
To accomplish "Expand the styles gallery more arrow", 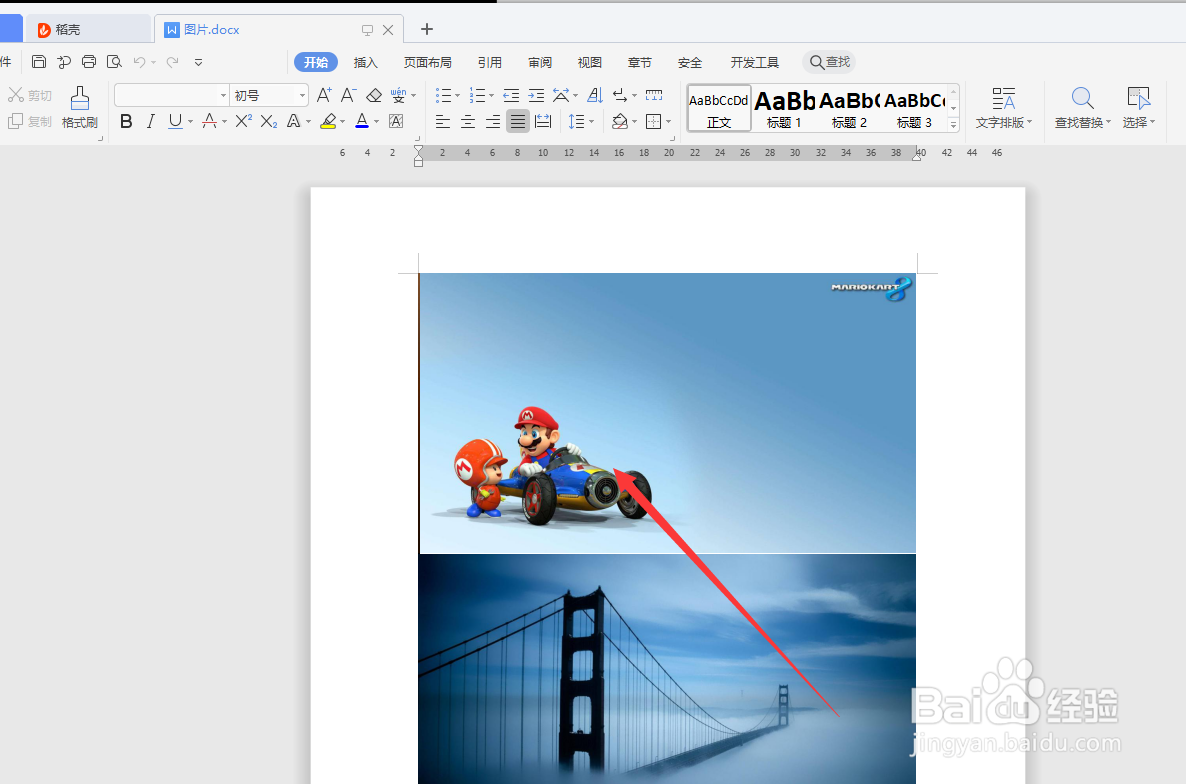I will [953, 125].
